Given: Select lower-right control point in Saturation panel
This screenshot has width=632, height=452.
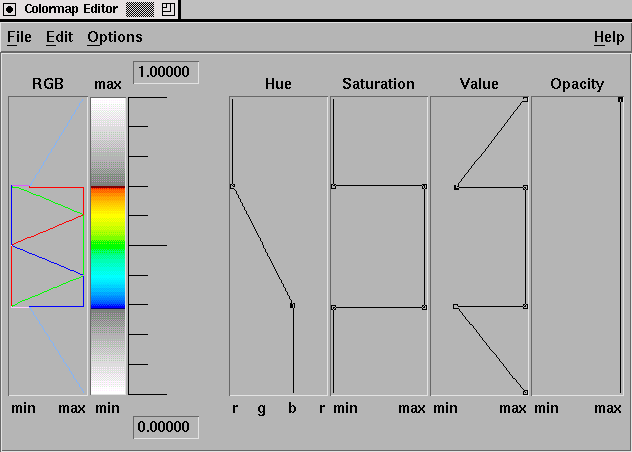Looking at the screenshot, I should 425,307.
